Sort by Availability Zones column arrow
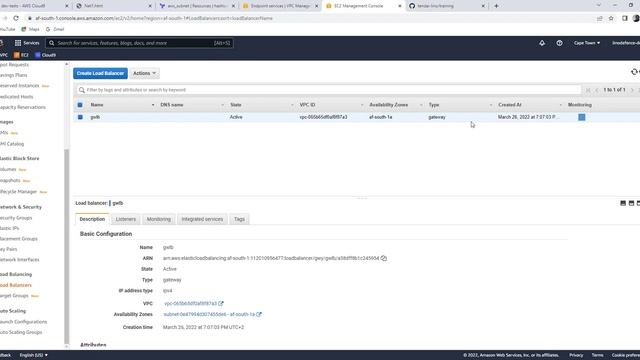Image resolution: width=640 pixels, height=360 pixels. [x=421, y=105]
